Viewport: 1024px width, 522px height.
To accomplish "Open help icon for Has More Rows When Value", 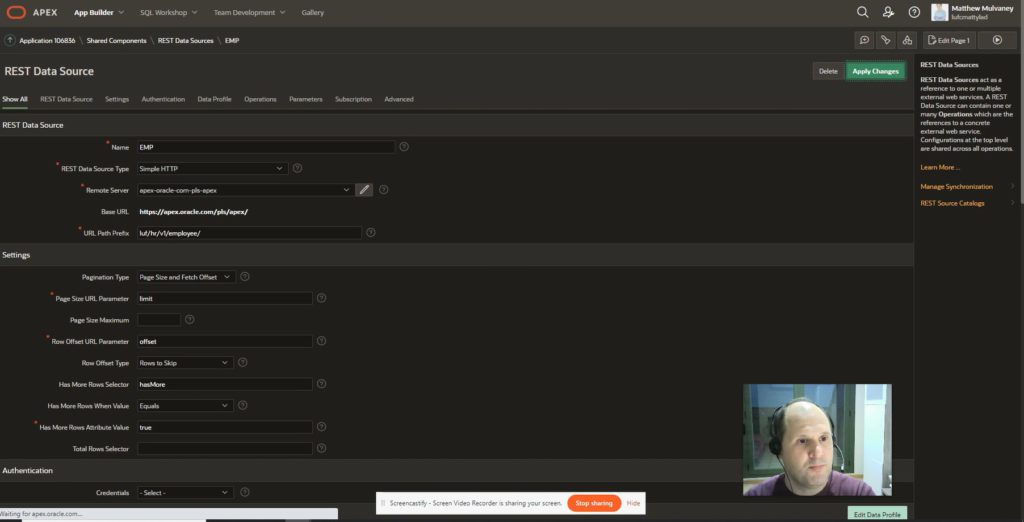I will pos(242,405).
